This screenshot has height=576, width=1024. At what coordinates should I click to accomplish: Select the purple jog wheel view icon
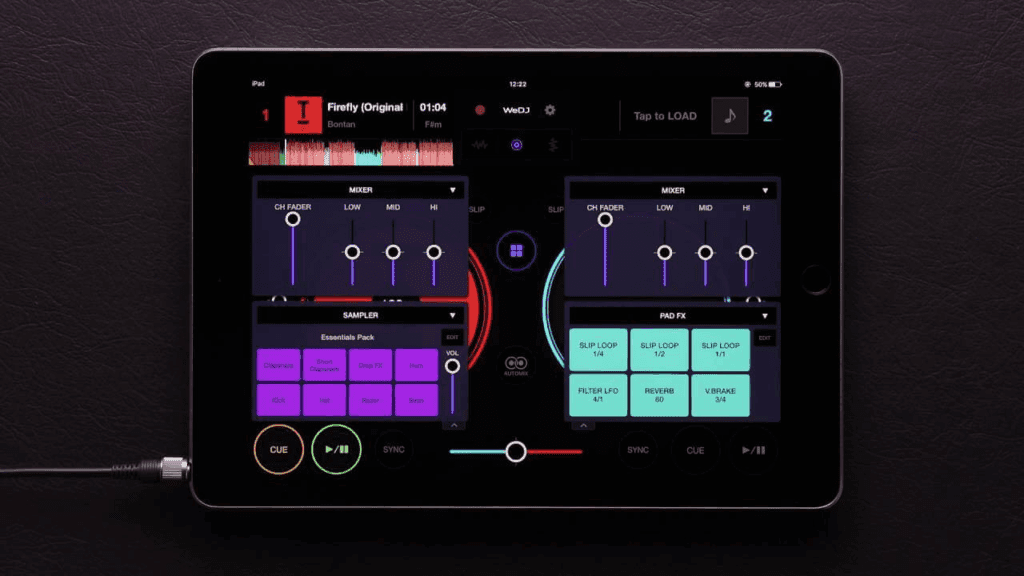click(516, 145)
